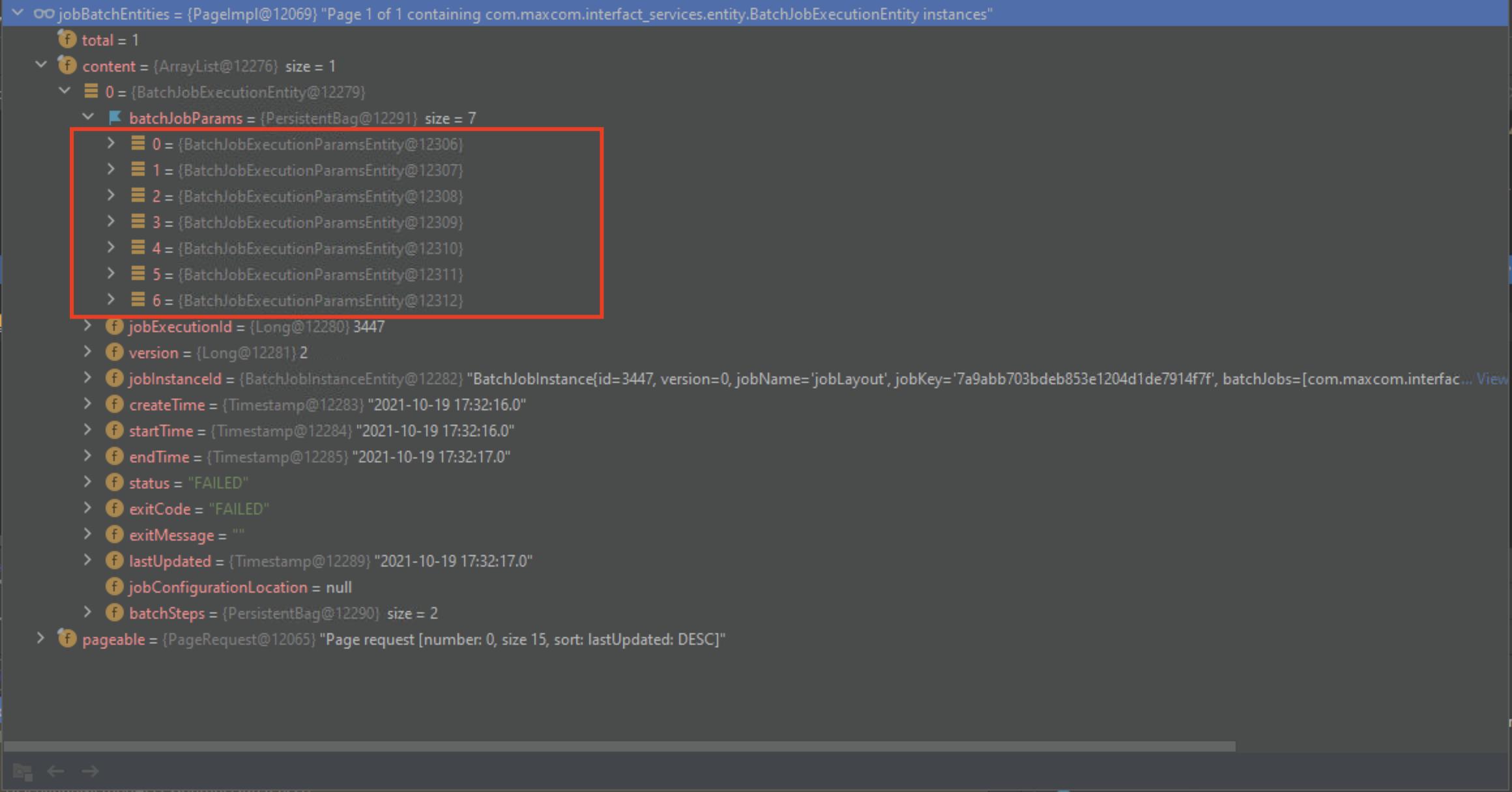The height and width of the screenshot is (792, 1512).
Task: Select the jobConfigurationLocation = null row
Action: (x=756, y=587)
